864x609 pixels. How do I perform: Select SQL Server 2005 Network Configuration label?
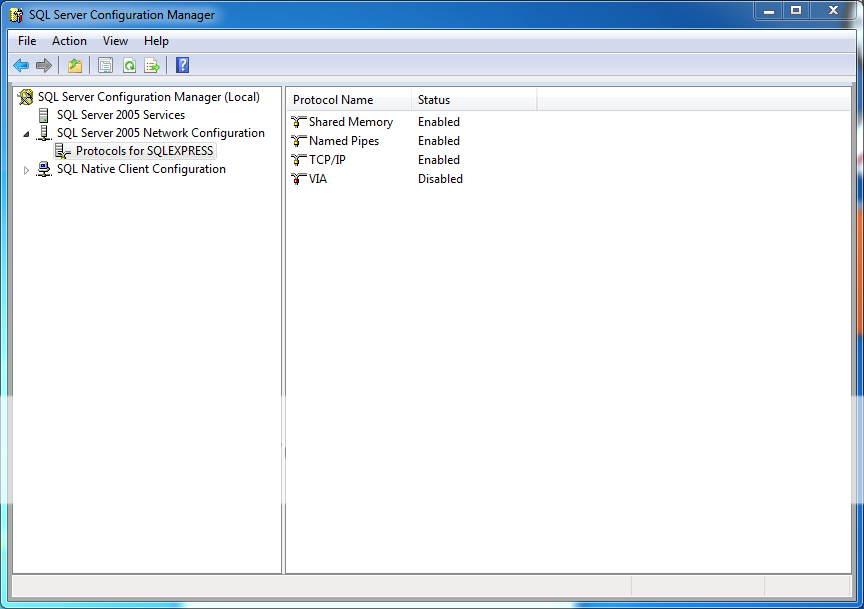(161, 133)
